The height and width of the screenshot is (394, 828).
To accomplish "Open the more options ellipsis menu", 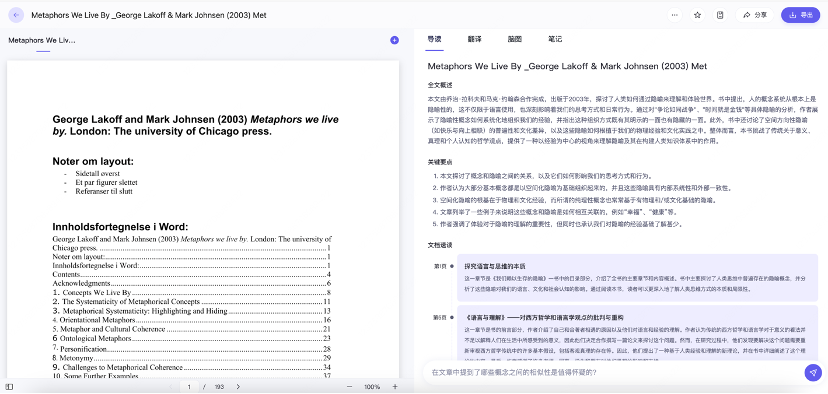I will pos(674,15).
